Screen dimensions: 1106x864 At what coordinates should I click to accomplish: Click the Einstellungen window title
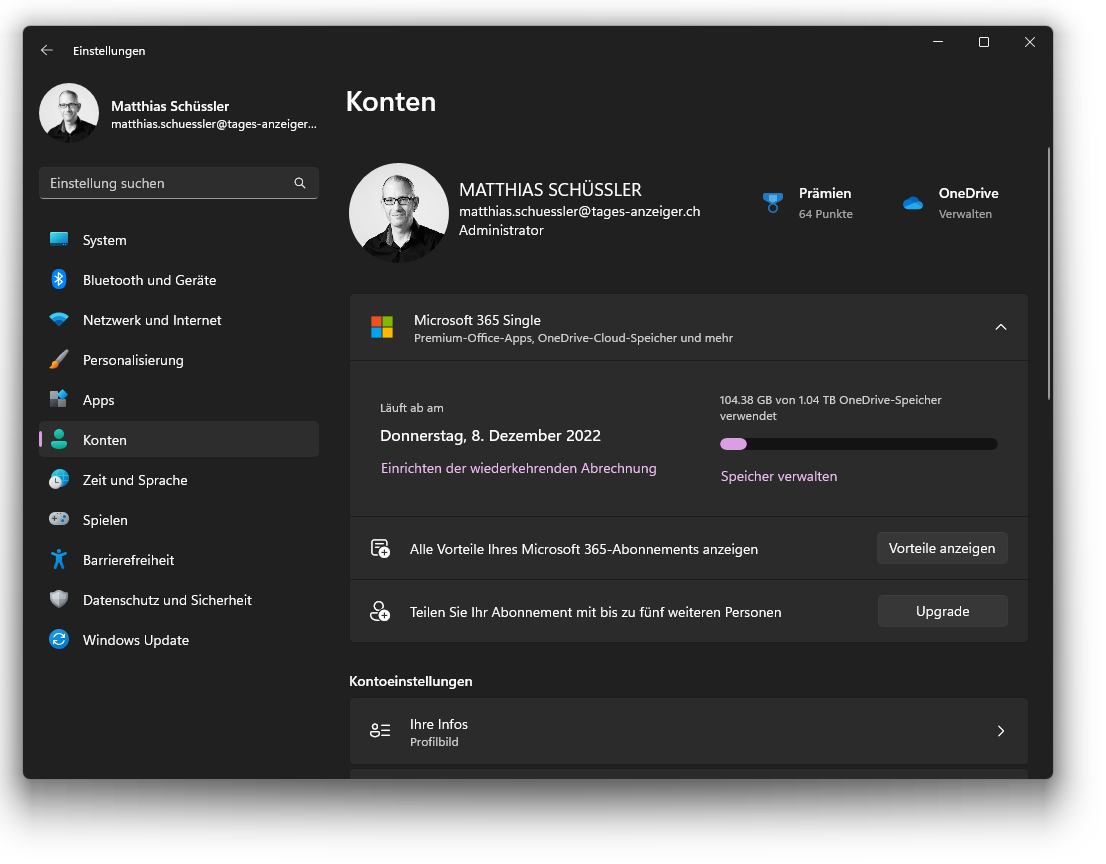(109, 51)
